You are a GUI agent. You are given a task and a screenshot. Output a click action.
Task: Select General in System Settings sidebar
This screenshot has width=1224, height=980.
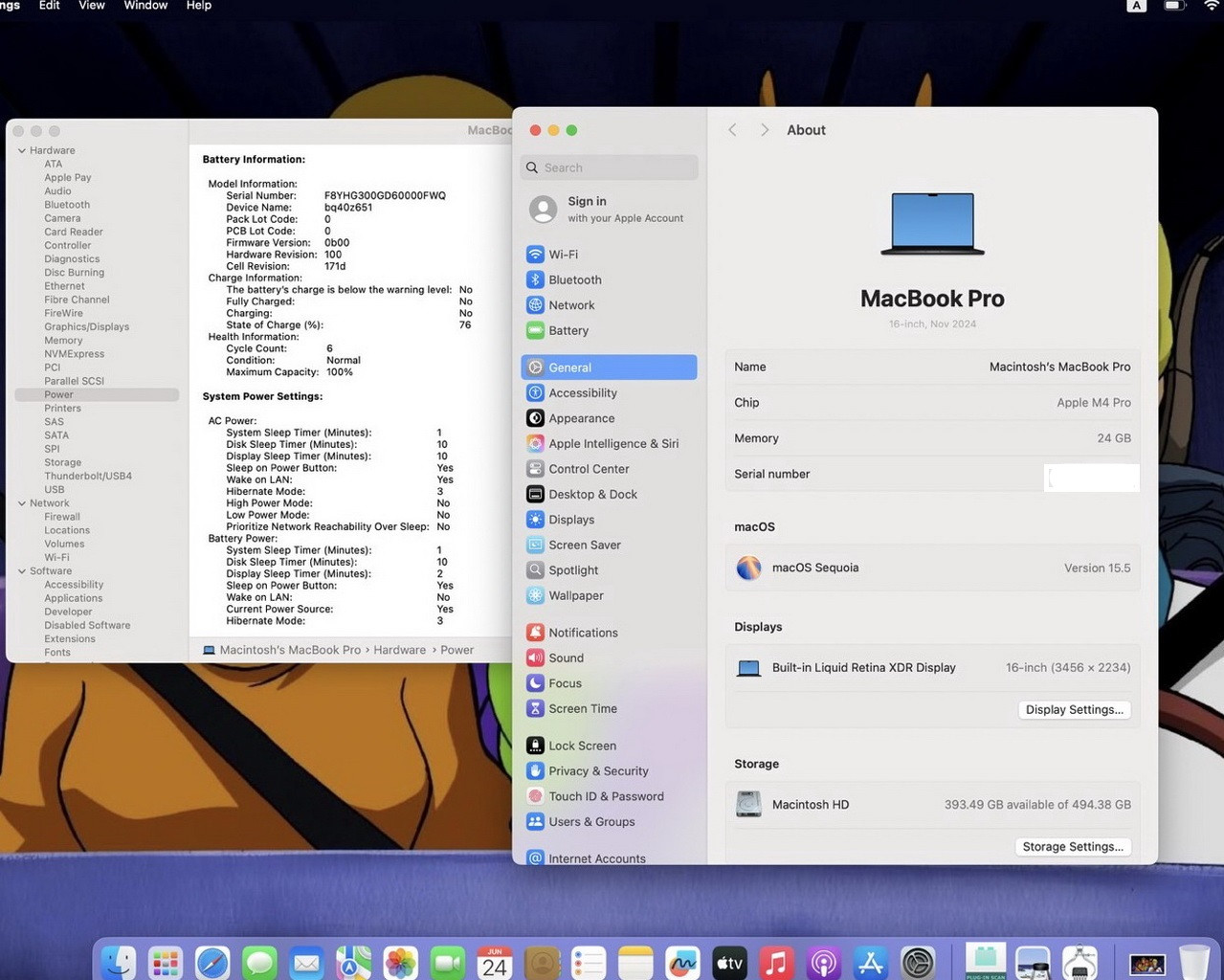pos(609,367)
